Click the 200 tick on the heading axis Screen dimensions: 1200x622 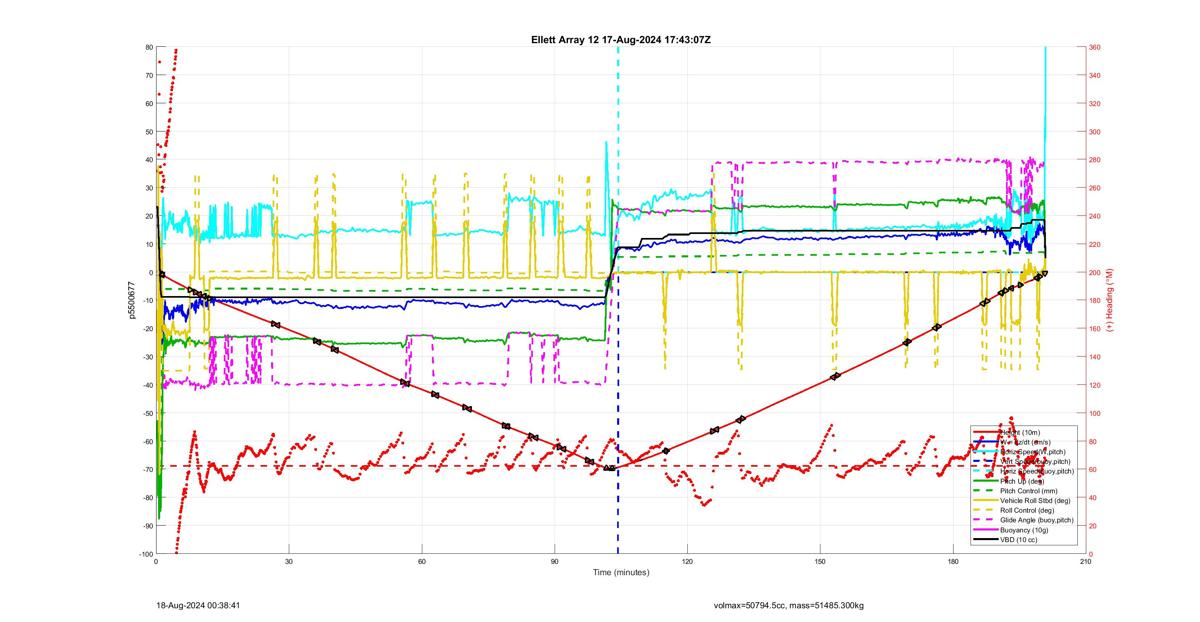(x=1096, y=272)
